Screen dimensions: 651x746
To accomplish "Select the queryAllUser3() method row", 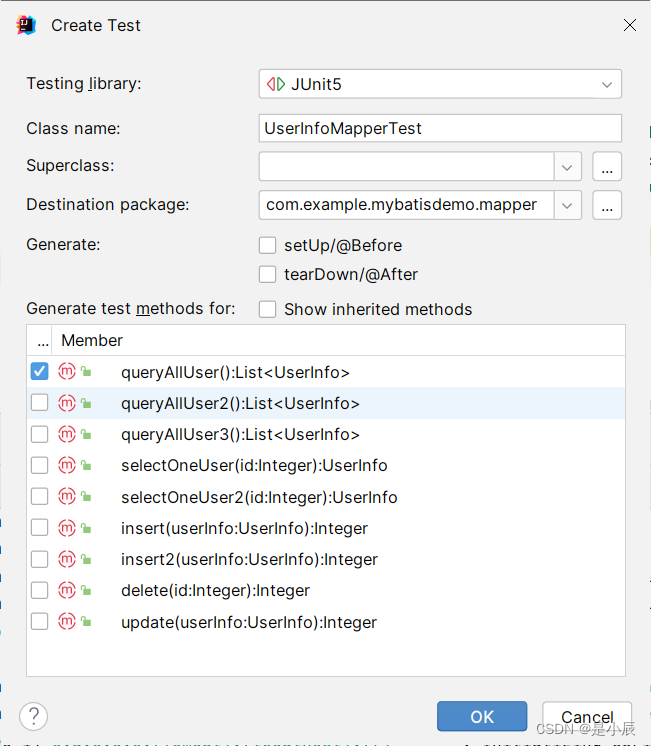I will [240, 434].
